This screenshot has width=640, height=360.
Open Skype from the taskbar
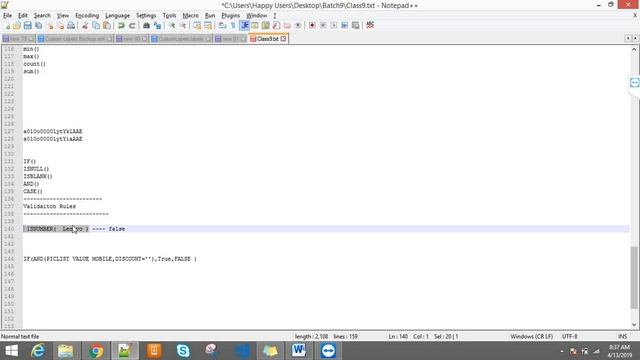(183, 351)
